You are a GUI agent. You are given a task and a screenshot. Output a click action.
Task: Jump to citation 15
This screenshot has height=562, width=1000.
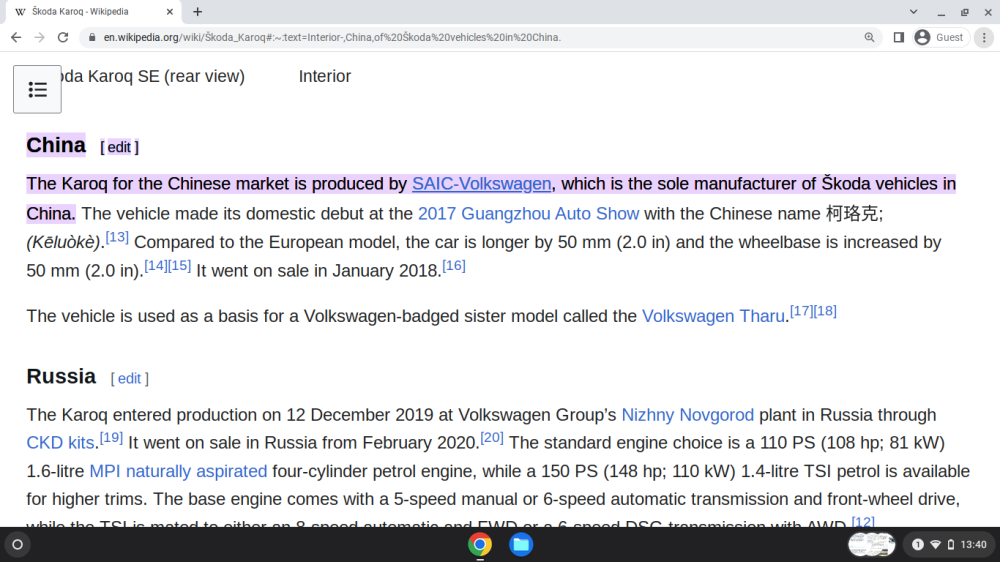pos(179,266)
